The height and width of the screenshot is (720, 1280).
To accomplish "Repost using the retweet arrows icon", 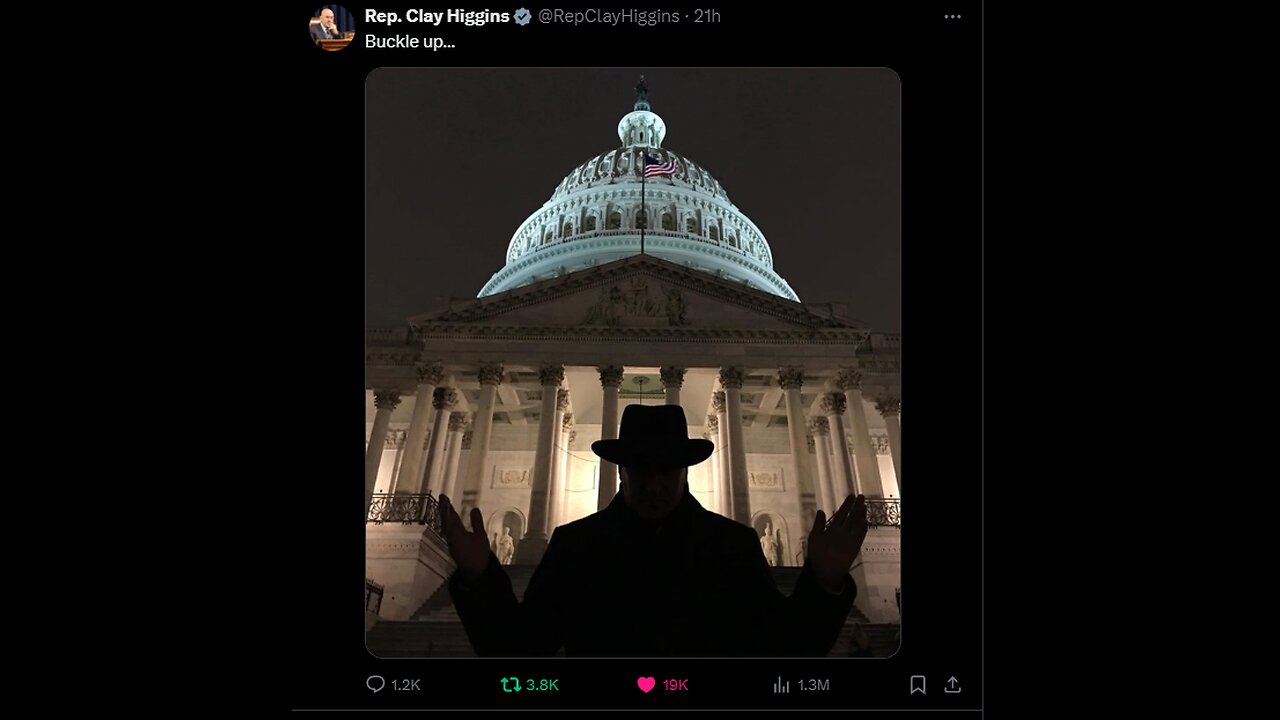I will tap(511, 684).
